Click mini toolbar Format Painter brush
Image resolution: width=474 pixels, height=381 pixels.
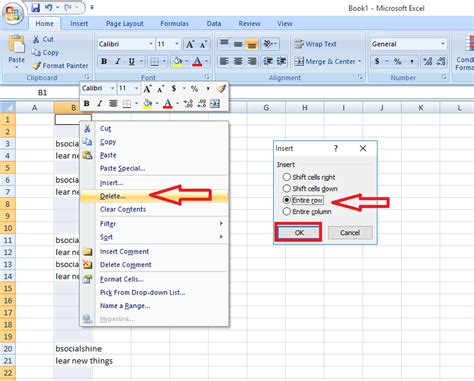(x=221, y=88)
